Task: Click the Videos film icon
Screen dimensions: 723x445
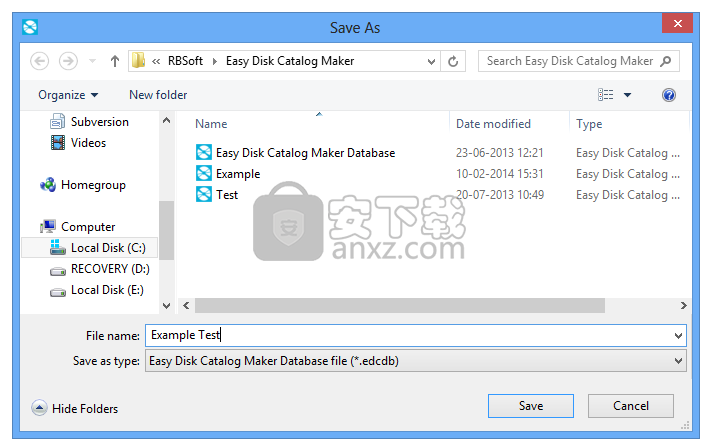Action: (x=58, y=143)
